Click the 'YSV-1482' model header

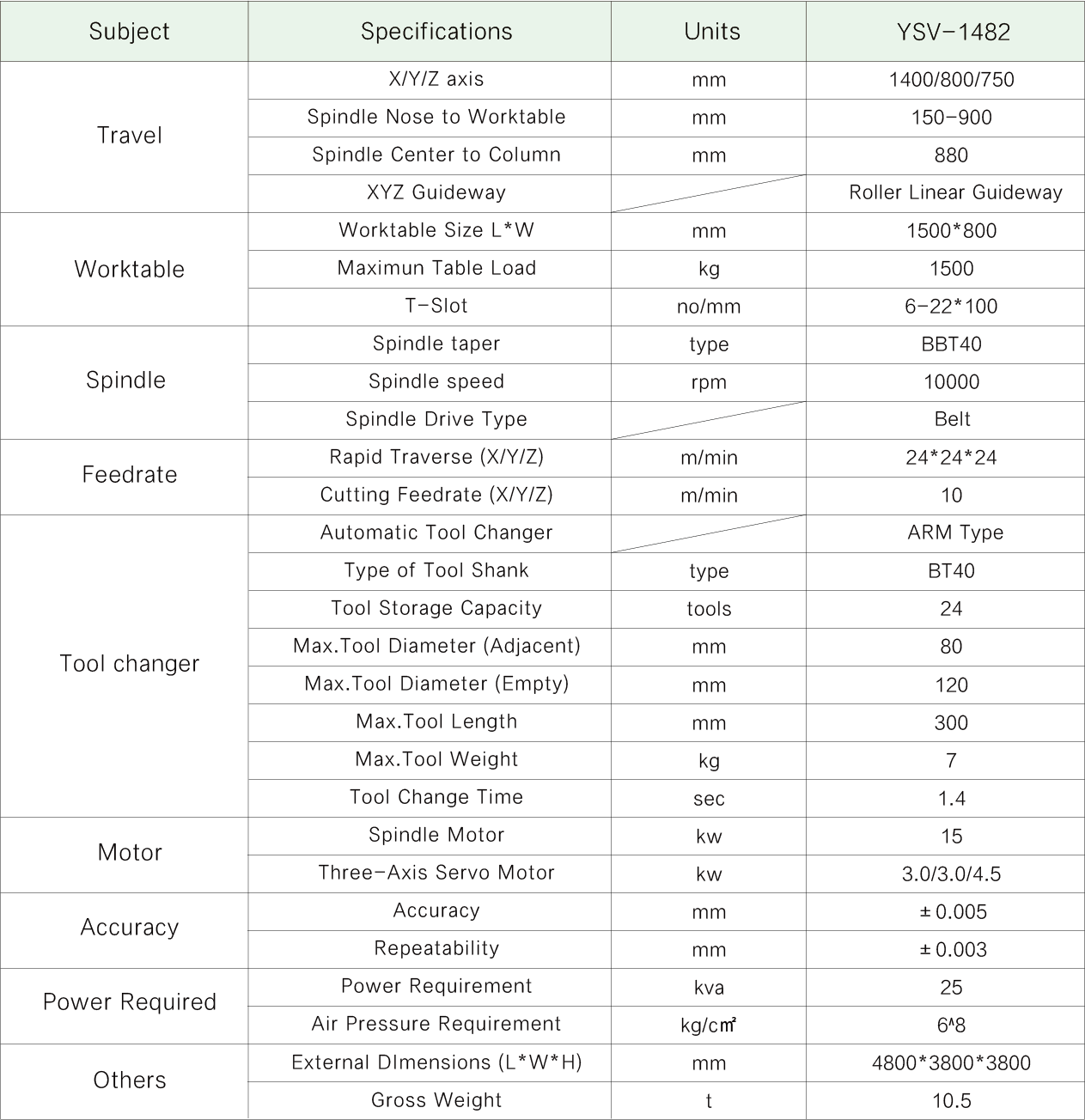pos(945,31)
